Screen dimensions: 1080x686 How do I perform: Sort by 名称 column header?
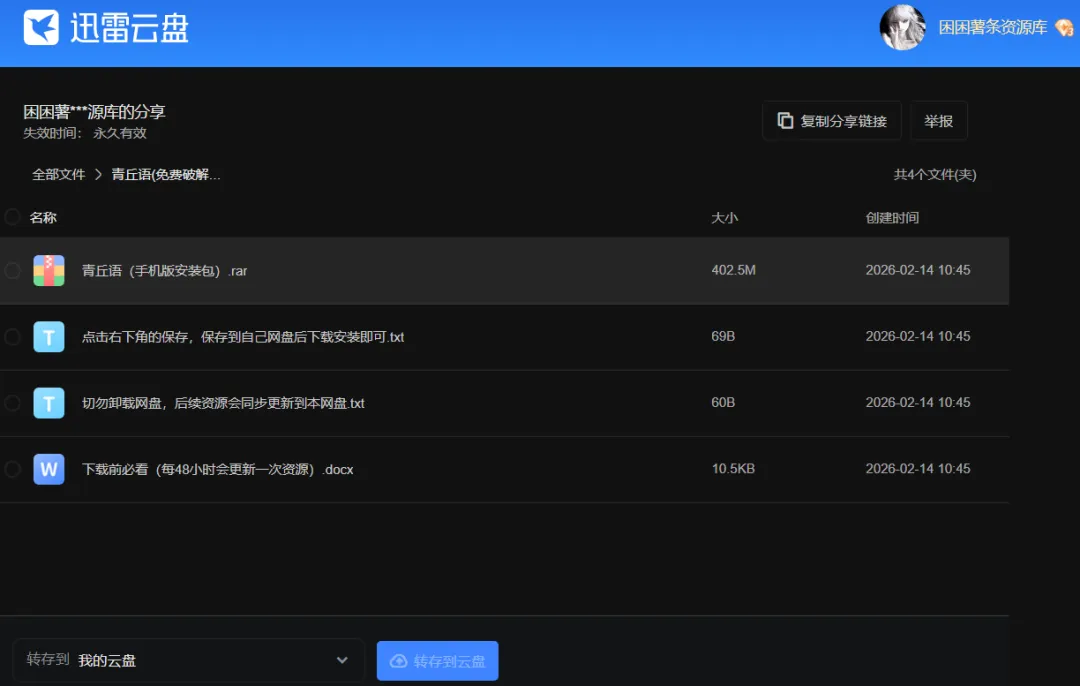click(x=43, y=218)
